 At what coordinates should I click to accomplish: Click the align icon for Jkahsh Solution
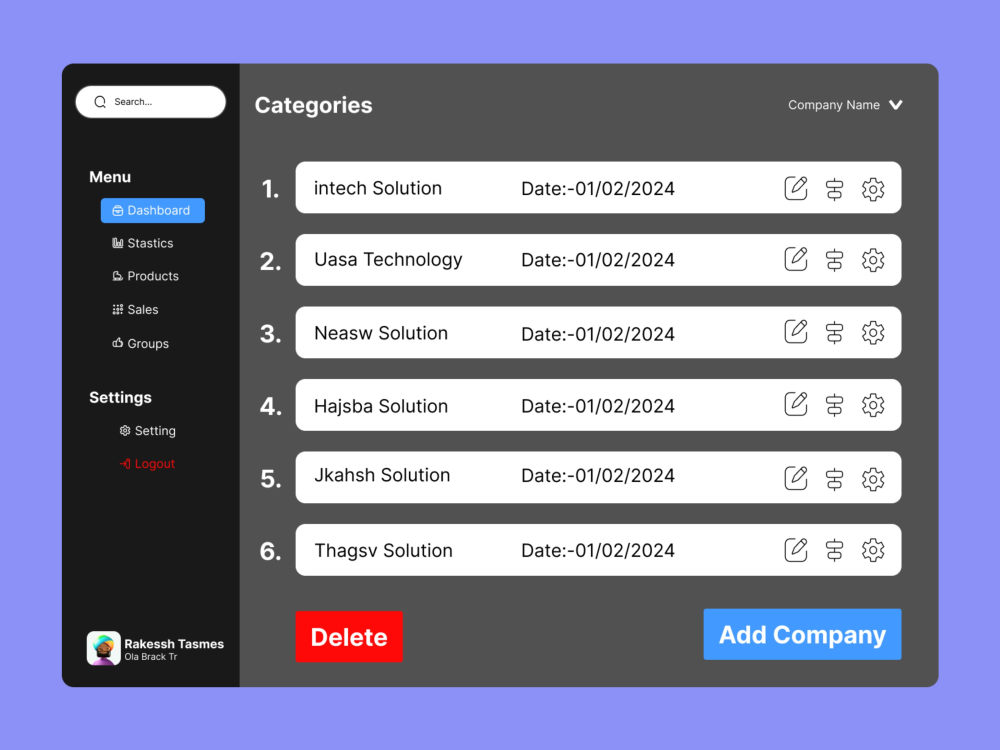(834, 480)
